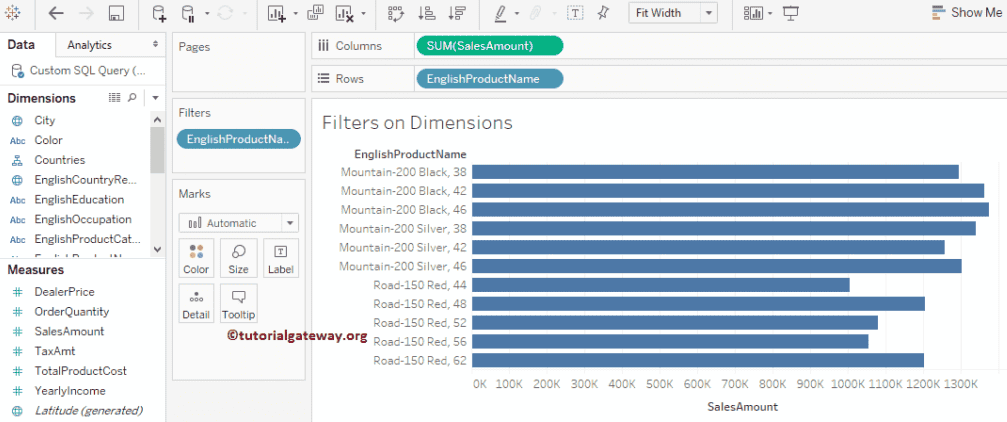Click the search icon in Dimensions header
The width and height of the screenshot is (1007, 422).
(x=132, y=97)
